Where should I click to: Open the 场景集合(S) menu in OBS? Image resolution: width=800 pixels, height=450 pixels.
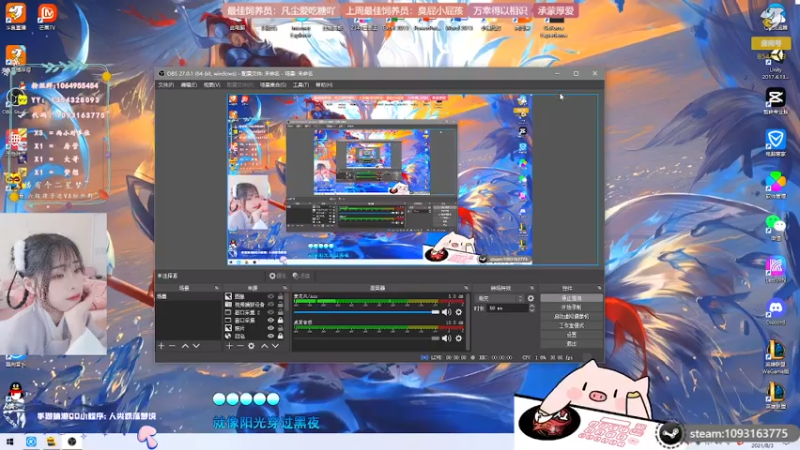273,85
